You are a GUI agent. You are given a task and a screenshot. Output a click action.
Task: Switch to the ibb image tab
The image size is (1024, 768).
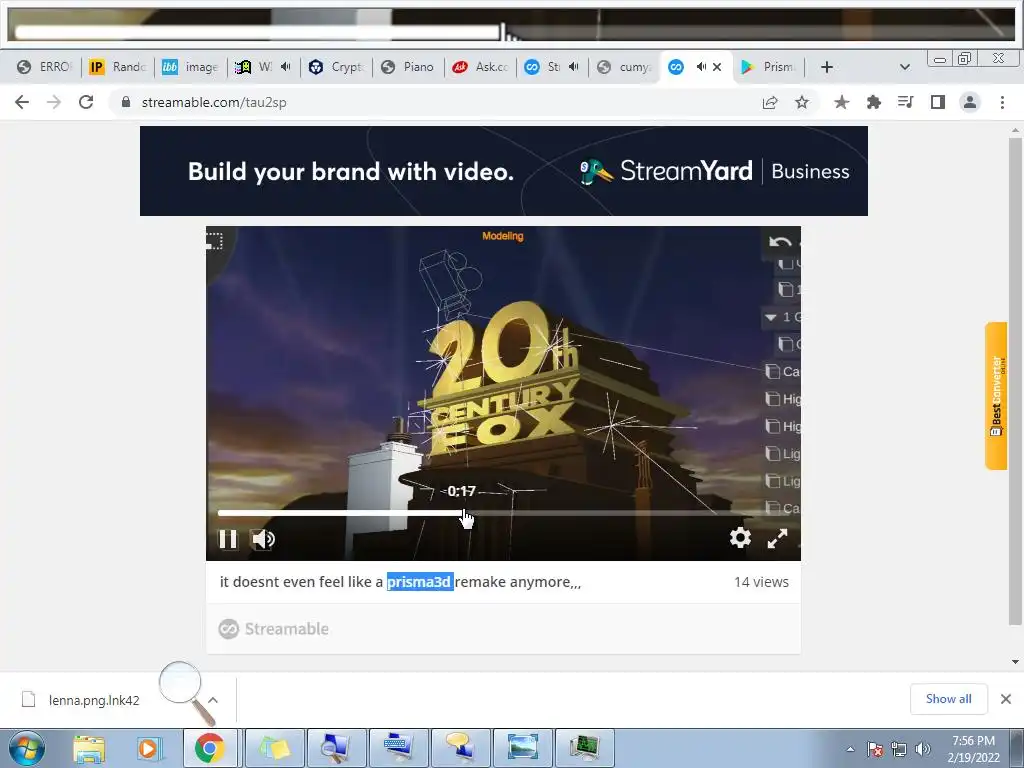click(190, 67)
